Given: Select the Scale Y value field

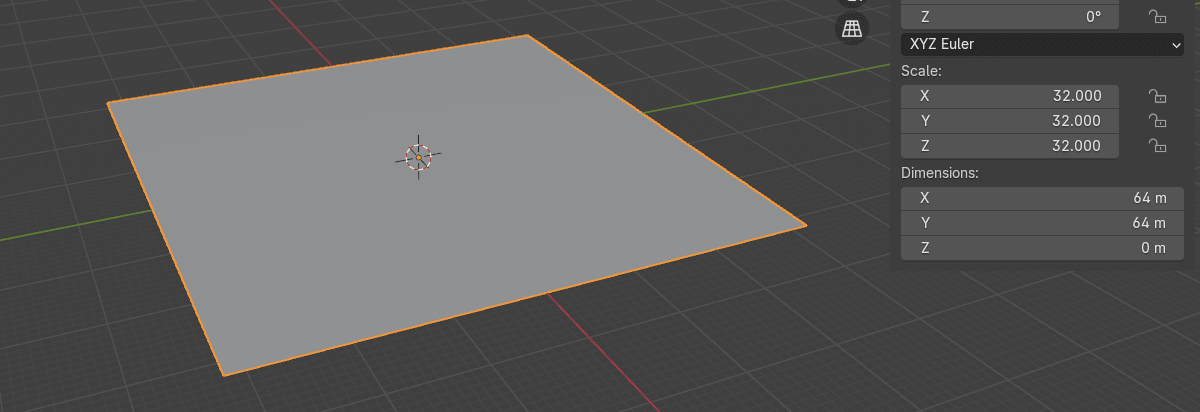Looking at the screenshot, I should point(1009,121).
